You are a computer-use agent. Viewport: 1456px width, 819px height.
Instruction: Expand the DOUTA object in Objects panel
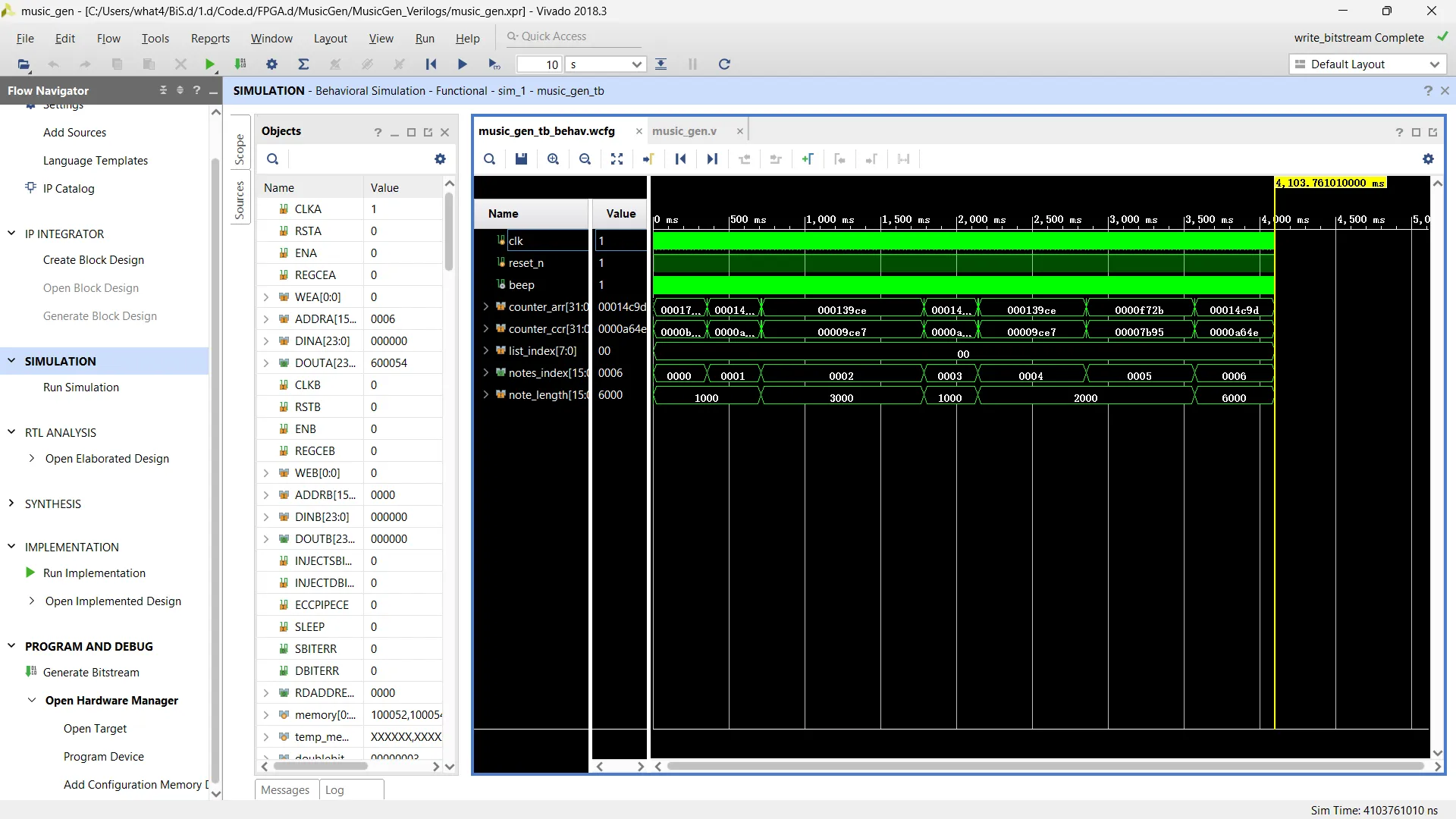click(x=266, y=362)
